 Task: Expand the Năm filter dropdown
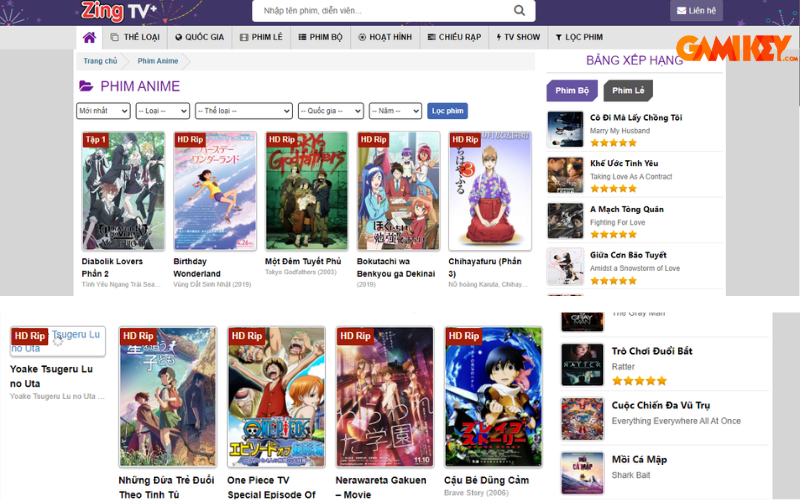click(x=395, y=111)
